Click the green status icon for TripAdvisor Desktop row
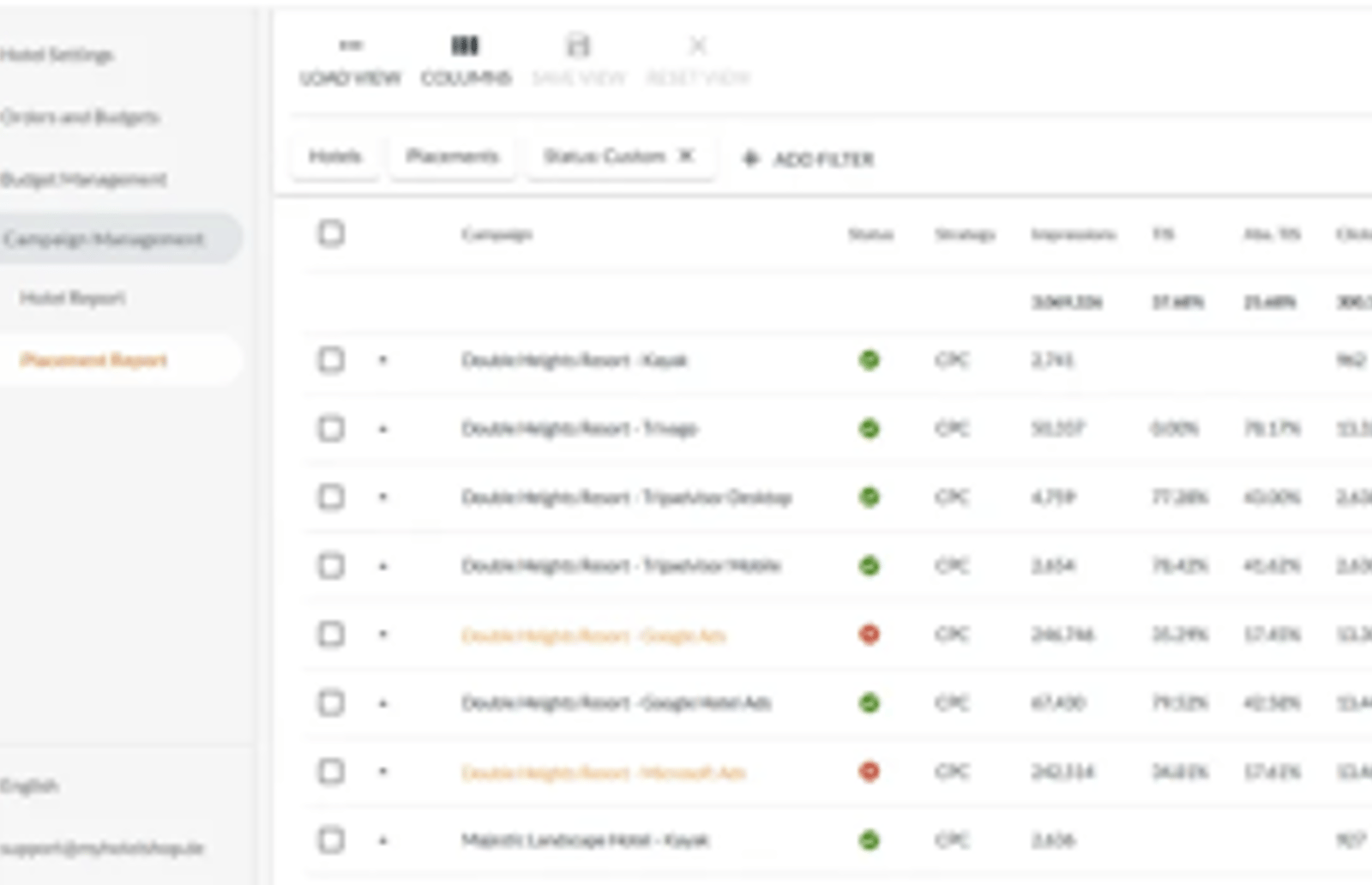1372x885 pixels. (x=870, y=497)
